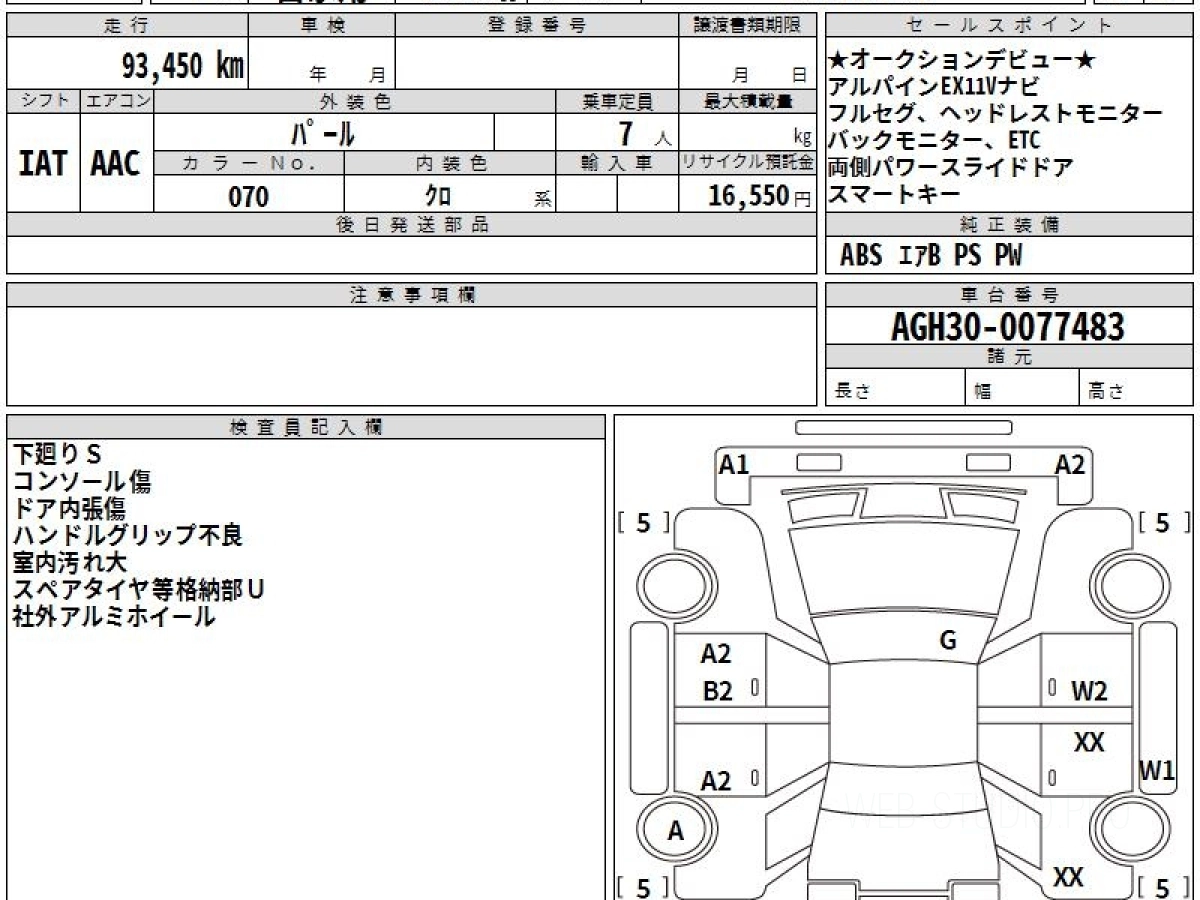Screen dimensions: 1200x900
Task: Click the mileage value 93,450 km
Action: point(182,66)
